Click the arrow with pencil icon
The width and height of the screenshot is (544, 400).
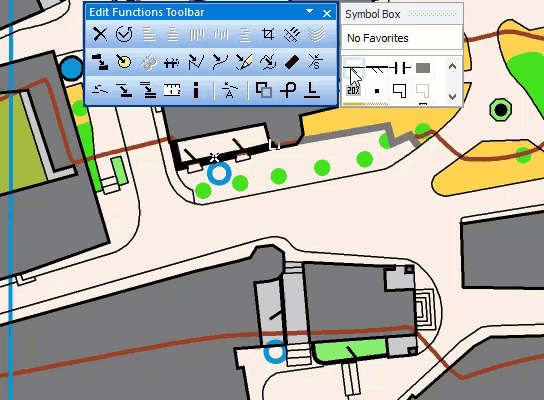[x=244, y=62]
